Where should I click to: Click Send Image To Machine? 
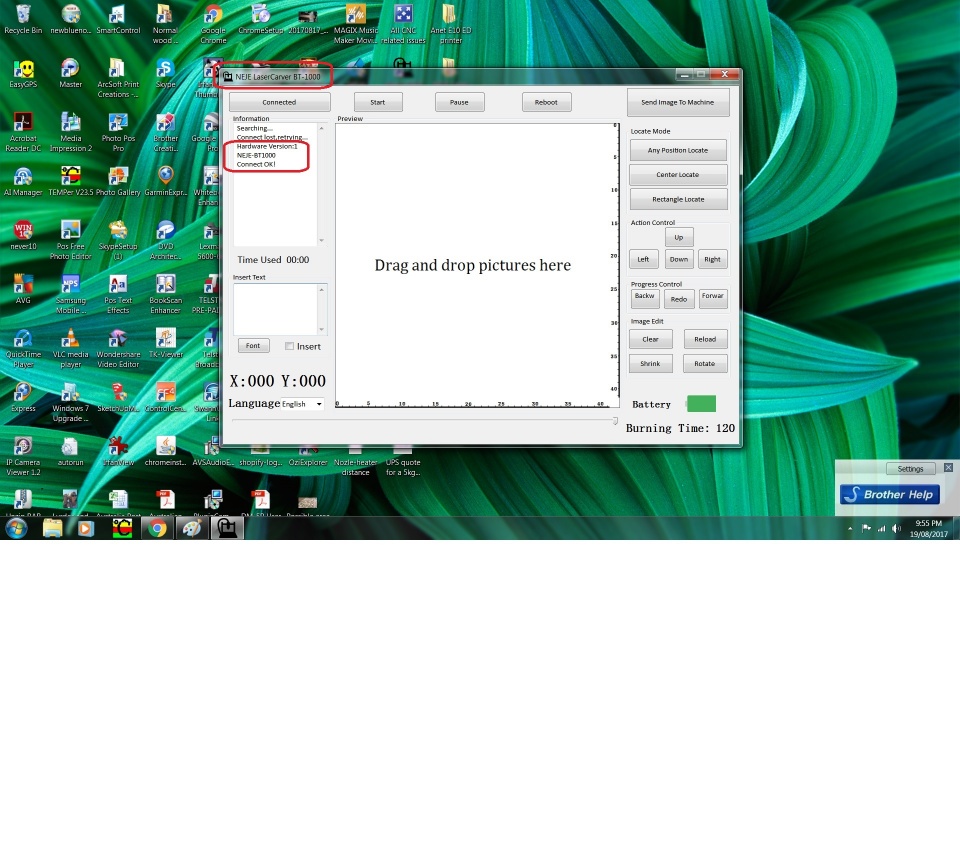click(x=678, y=102)
